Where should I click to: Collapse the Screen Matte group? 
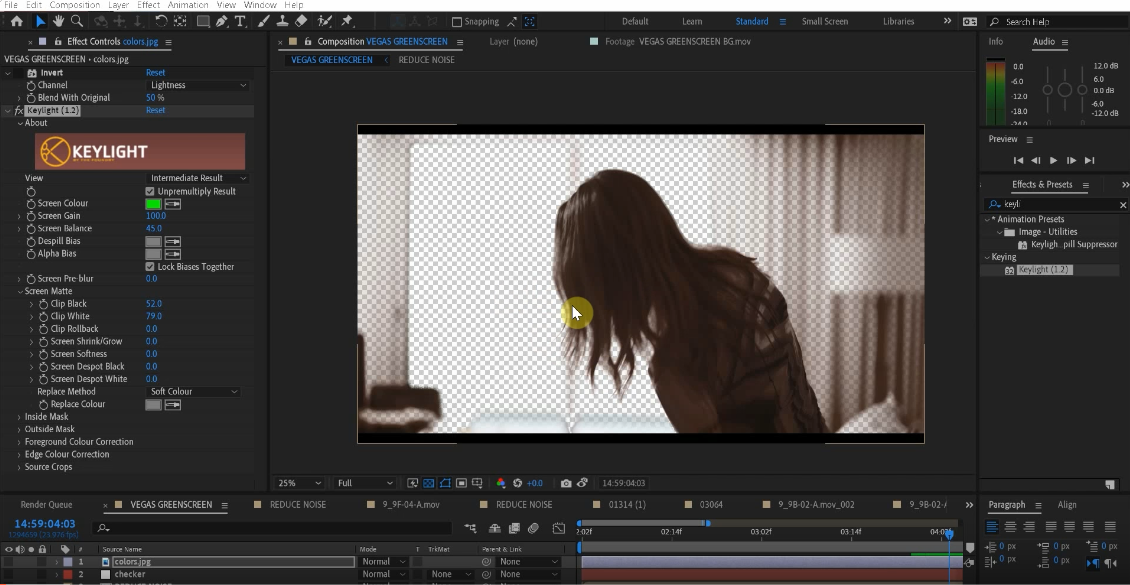click(x=19, y=292)
